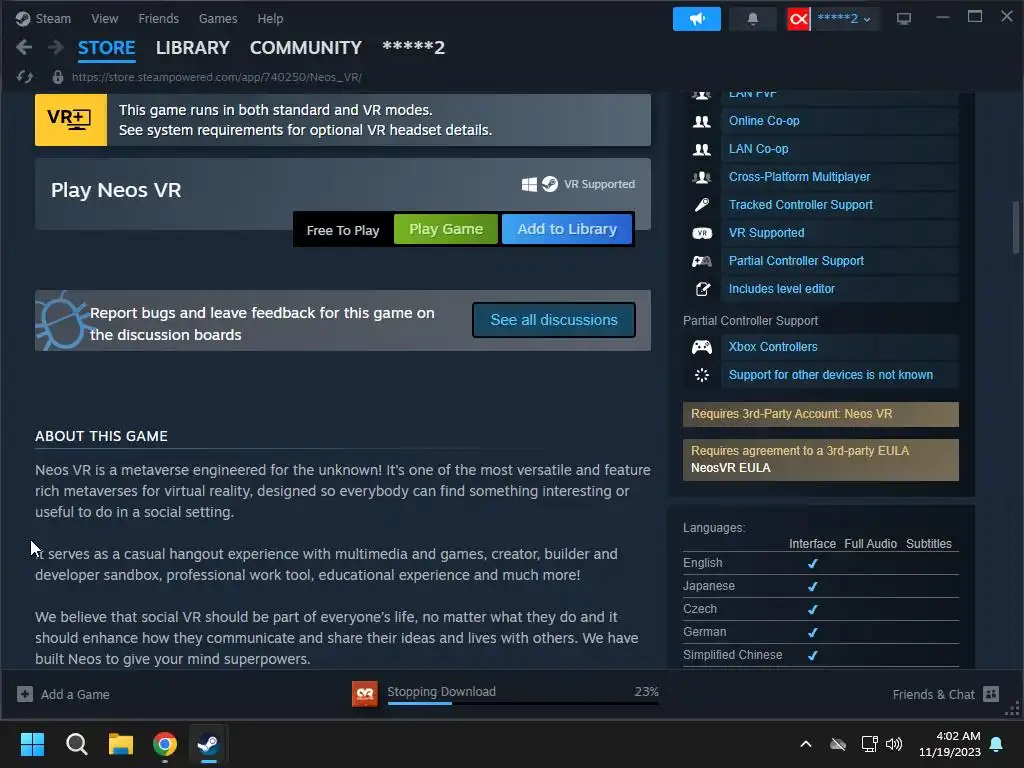Show hidden system tray icons chevron
This screenshot has width=1024, height=768.
coord(806,744)
